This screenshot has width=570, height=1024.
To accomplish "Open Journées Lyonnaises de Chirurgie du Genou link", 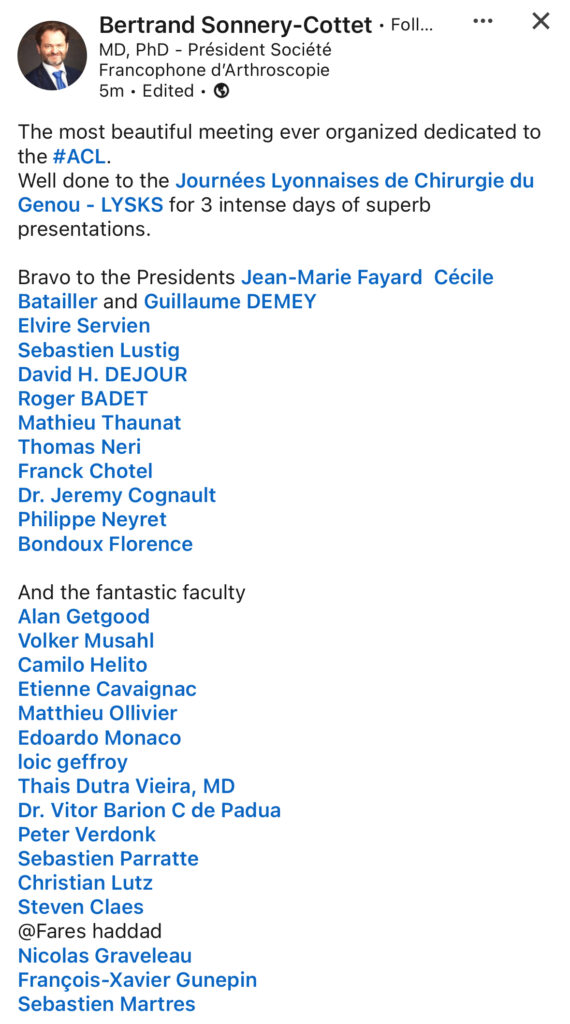I will tap(276, 193).
